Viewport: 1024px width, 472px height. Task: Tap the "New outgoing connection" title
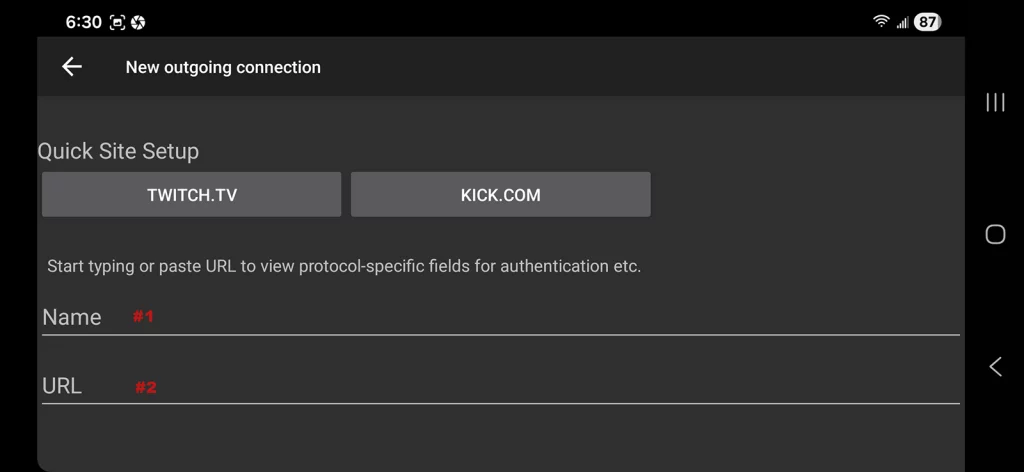[223, 67]
